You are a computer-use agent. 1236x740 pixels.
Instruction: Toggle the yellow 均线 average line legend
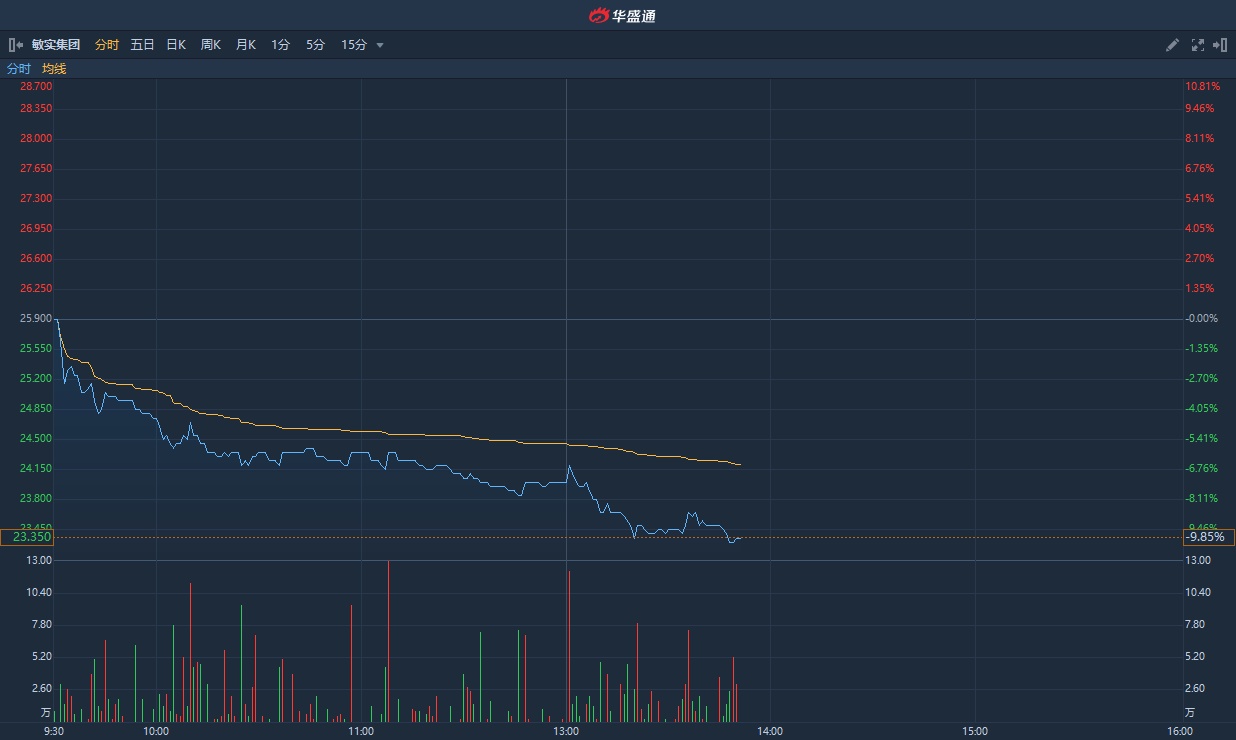(x=54, y=69)
